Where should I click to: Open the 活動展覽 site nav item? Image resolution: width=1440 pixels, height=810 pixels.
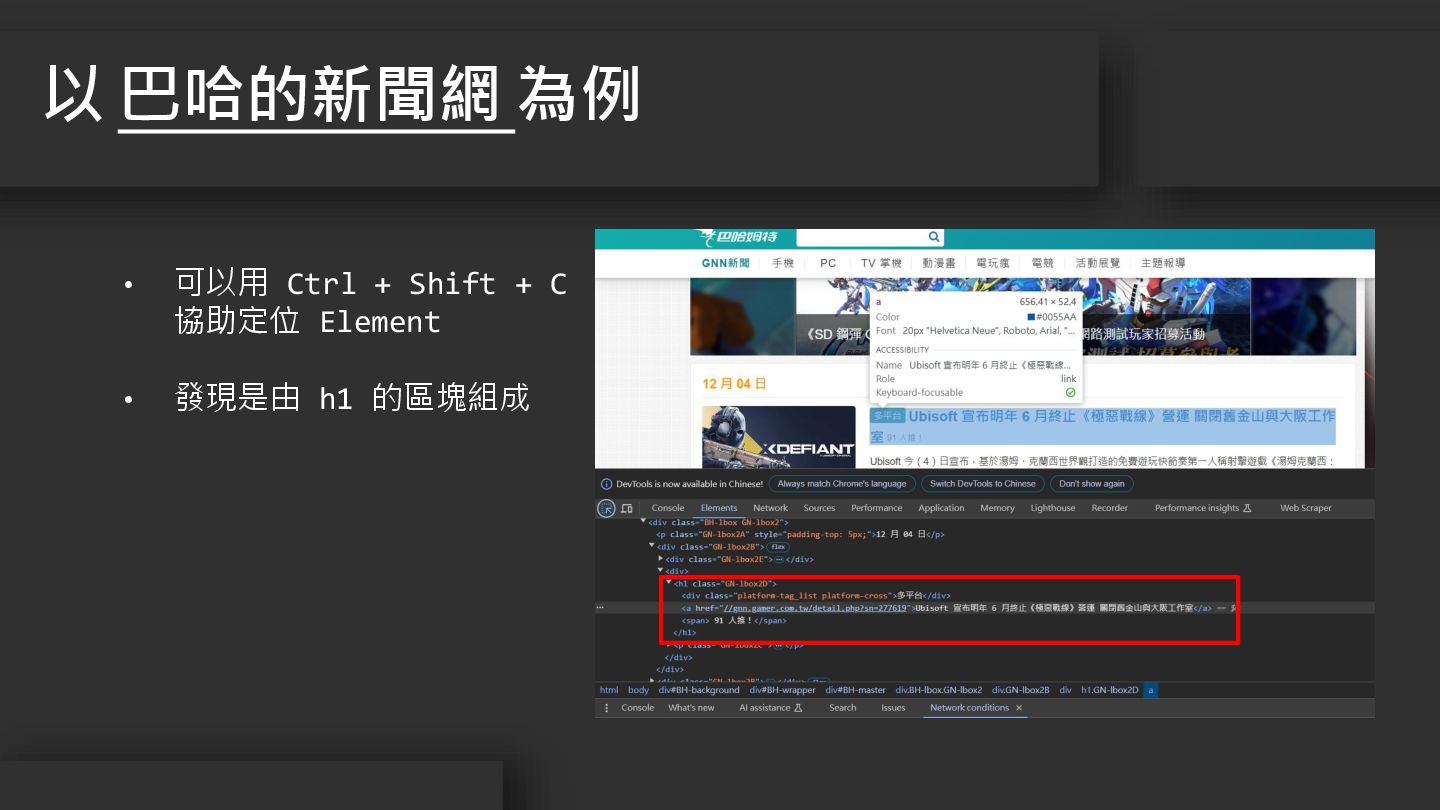pos(1098,263)
